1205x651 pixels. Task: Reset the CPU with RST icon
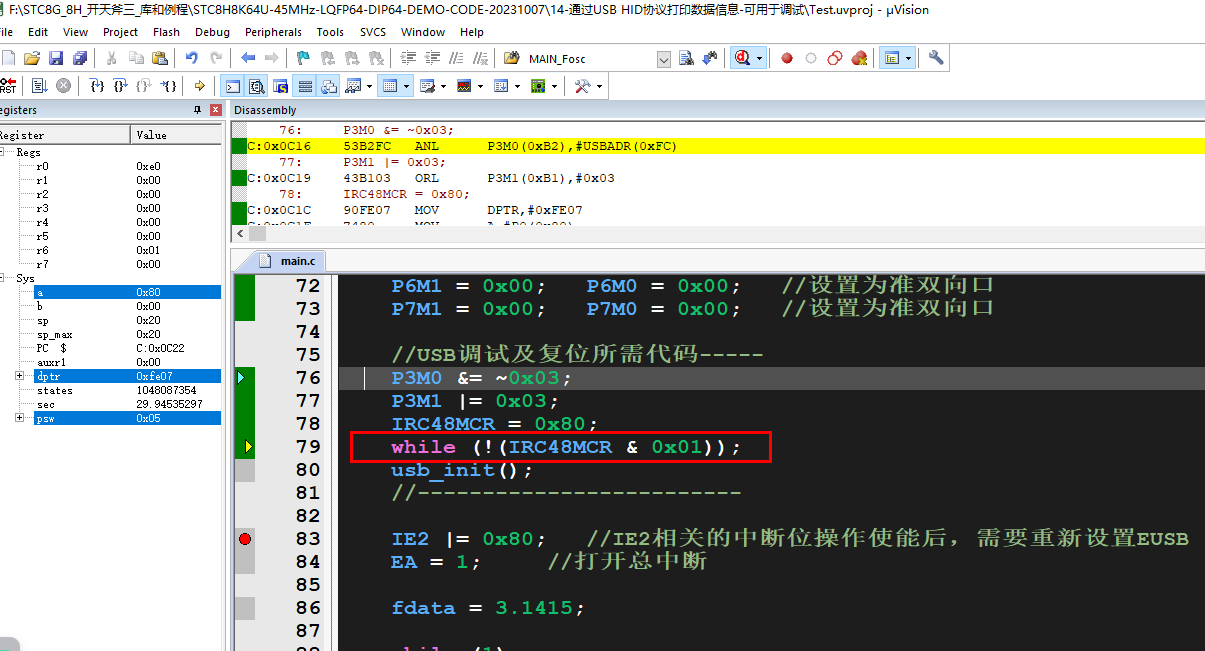[x=7, y=86]
